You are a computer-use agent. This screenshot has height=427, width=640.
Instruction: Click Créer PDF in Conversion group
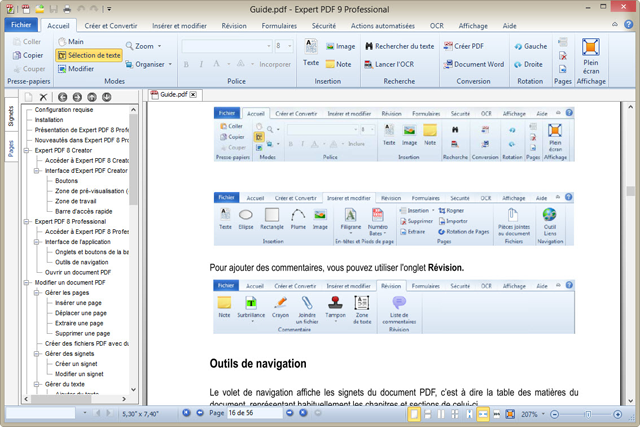click(x=464, y=46)
